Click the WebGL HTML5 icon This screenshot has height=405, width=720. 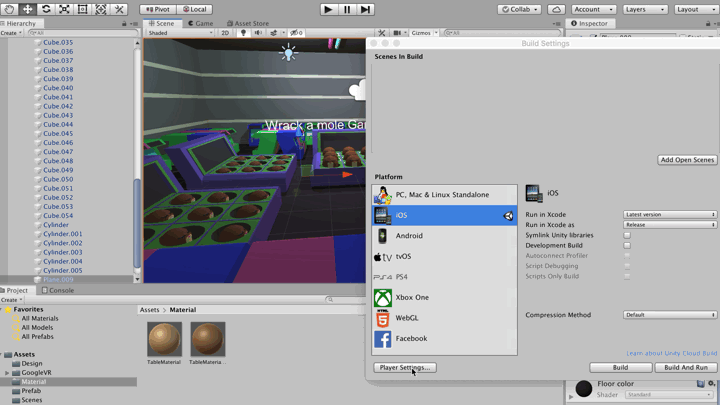(x=382, y=318)
